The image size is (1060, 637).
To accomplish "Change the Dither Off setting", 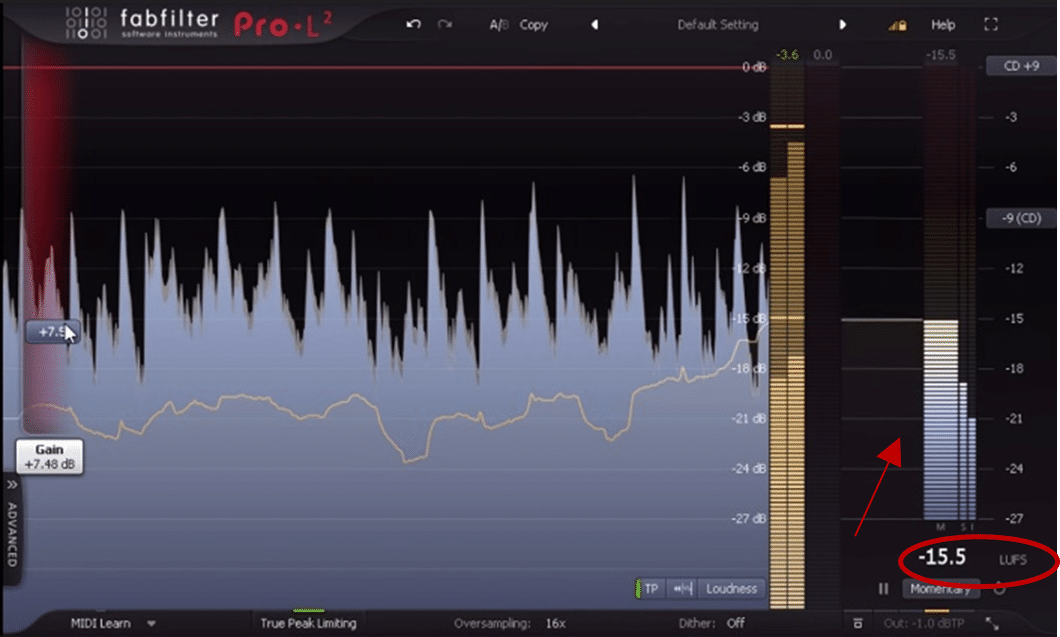I will 736,623.
